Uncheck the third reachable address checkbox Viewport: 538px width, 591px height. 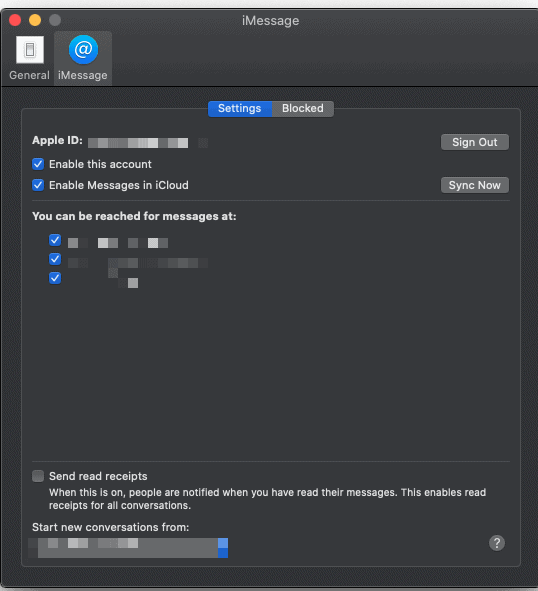55,278
